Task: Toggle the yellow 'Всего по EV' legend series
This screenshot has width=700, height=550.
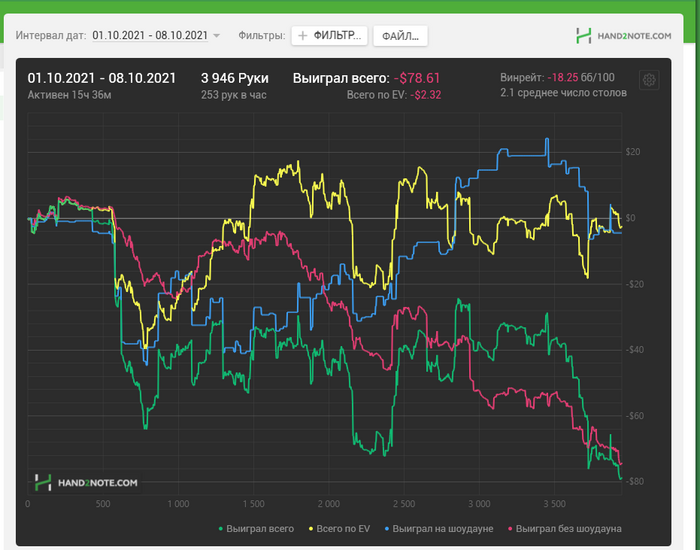Action: [342, 527]
